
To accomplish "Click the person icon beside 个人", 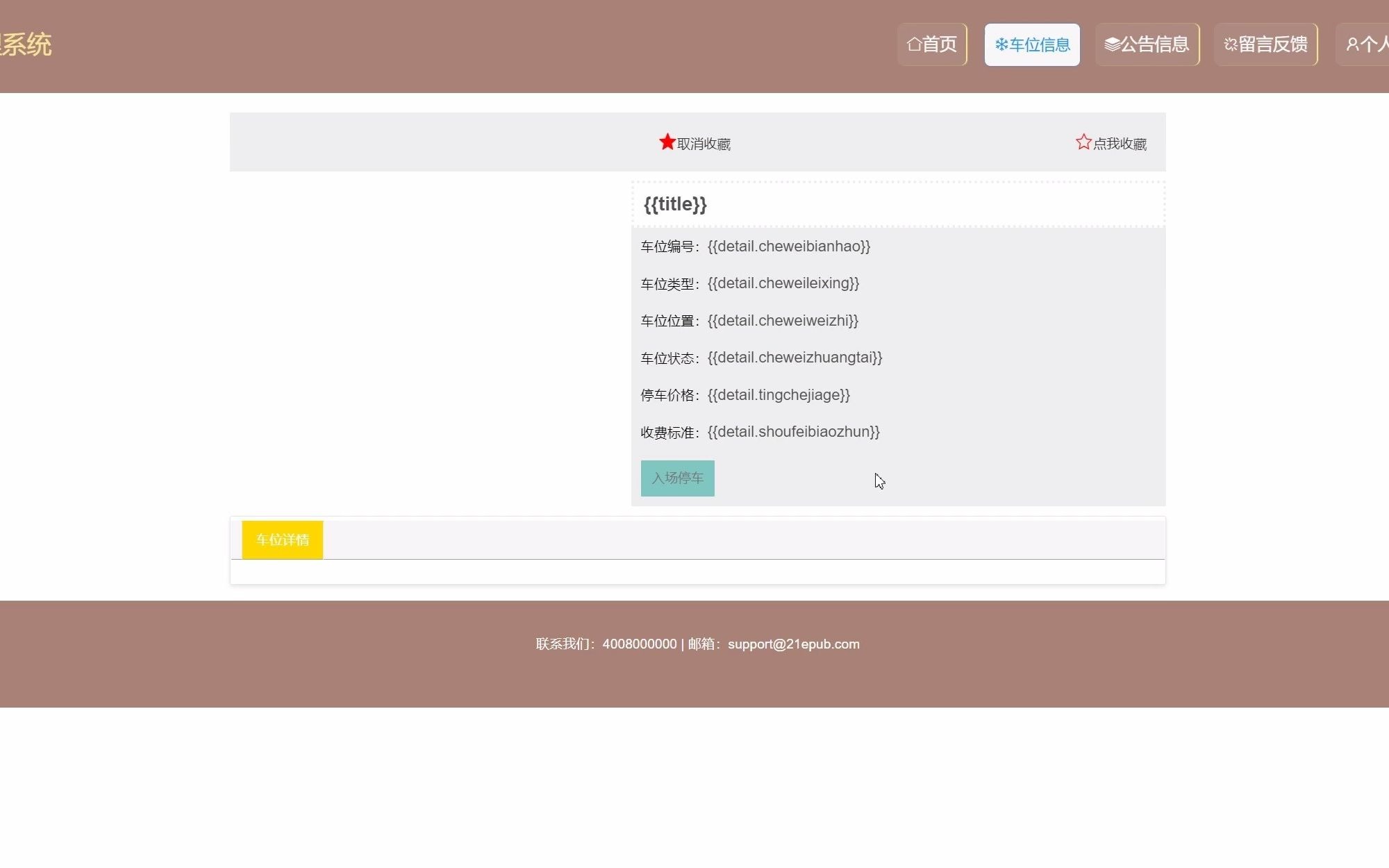I will 1352,44.
